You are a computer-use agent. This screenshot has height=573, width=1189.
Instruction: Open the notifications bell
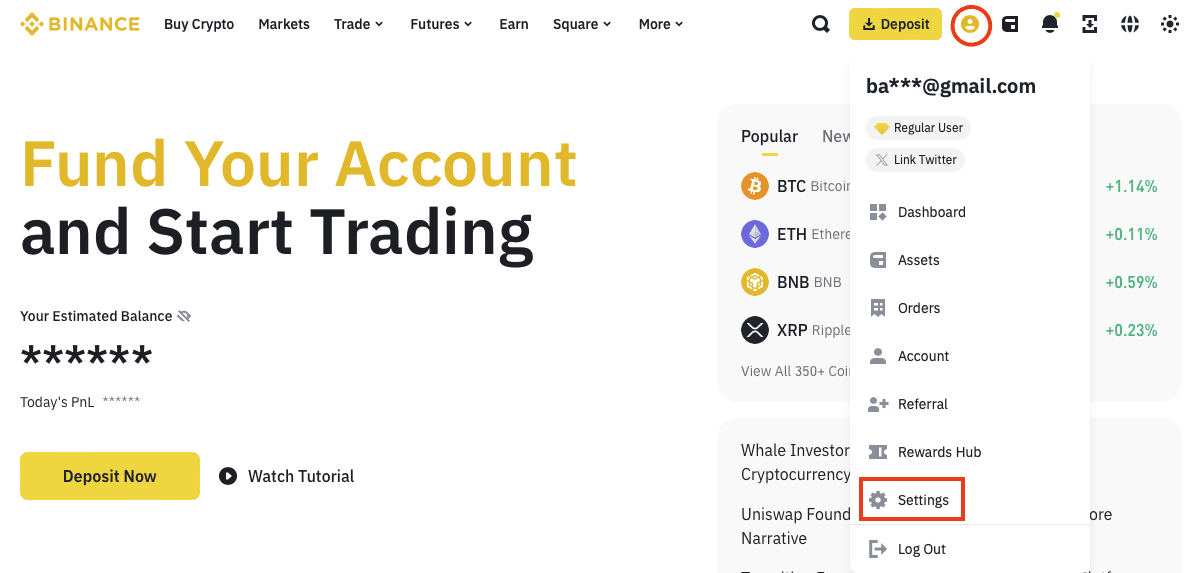(x=1050, y=24)
